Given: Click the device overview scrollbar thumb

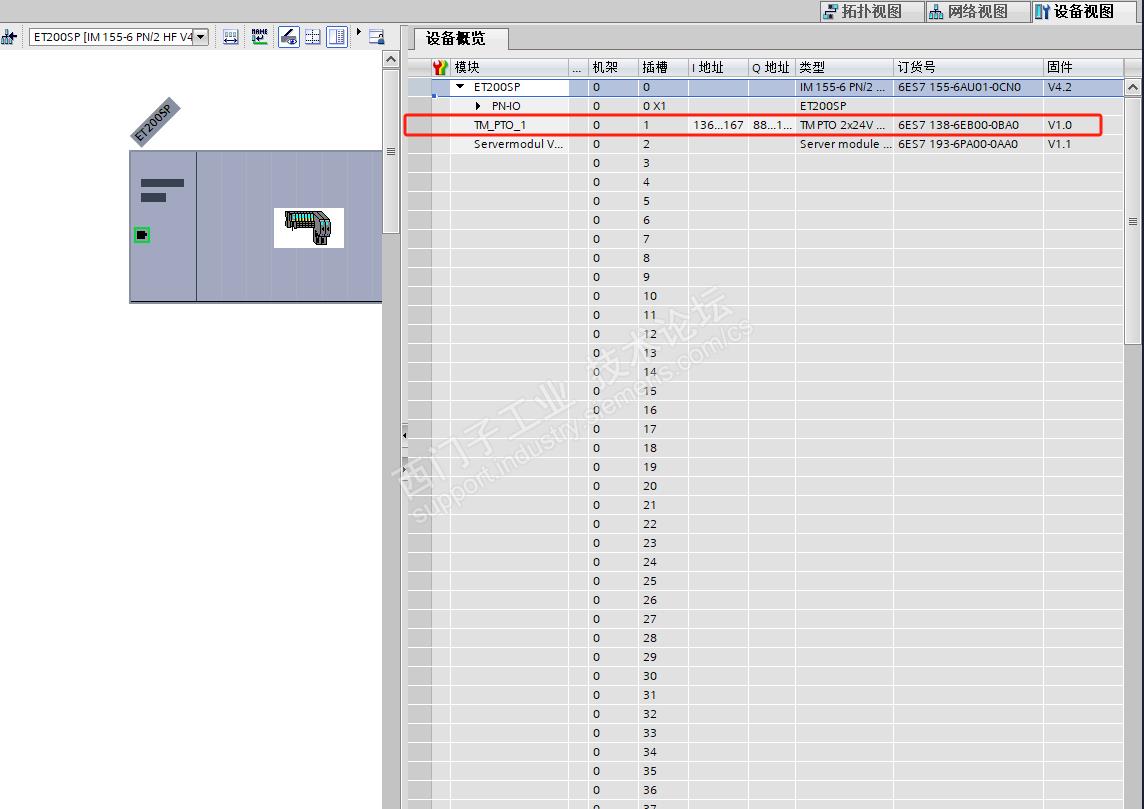Looking at the screenshot, I should pos(1132,221).
